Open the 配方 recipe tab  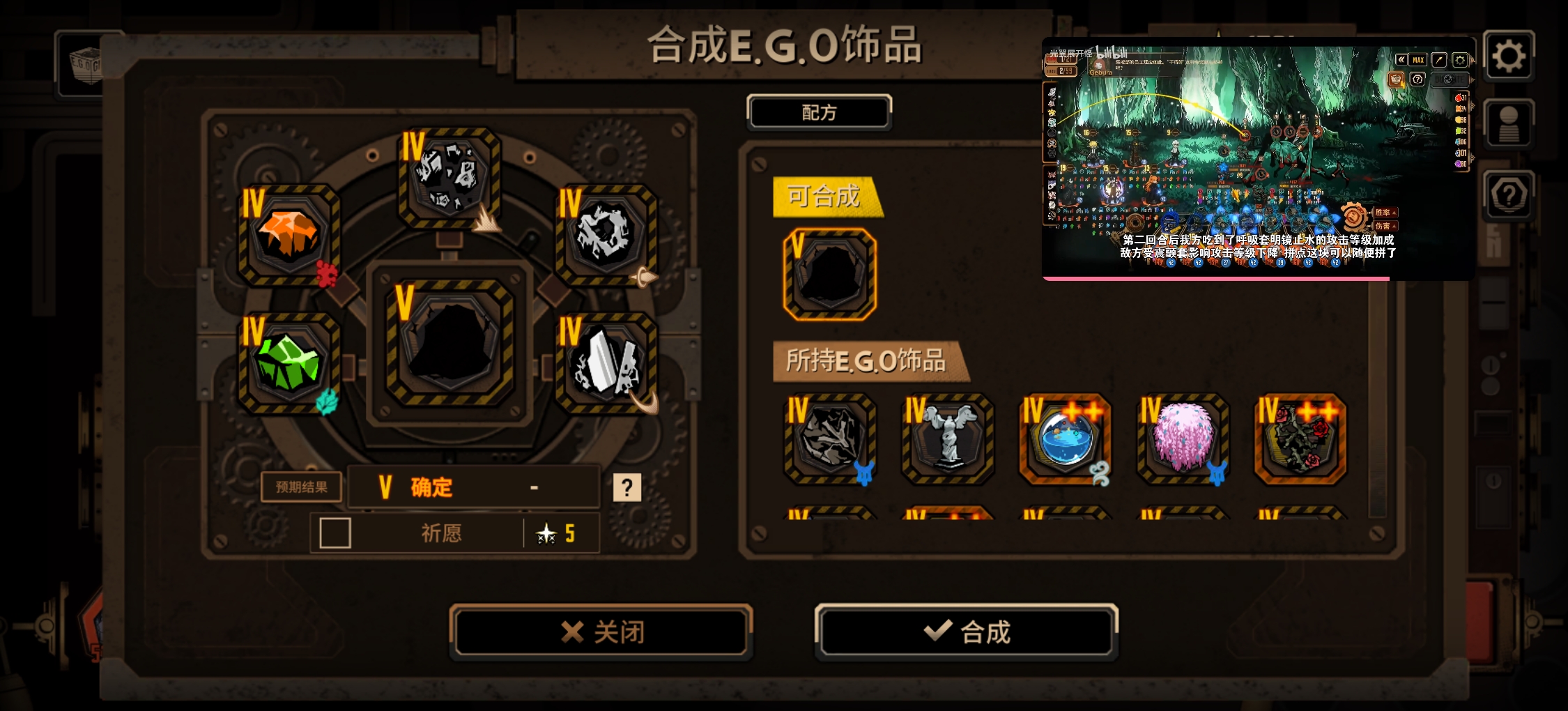click(819, 112)
